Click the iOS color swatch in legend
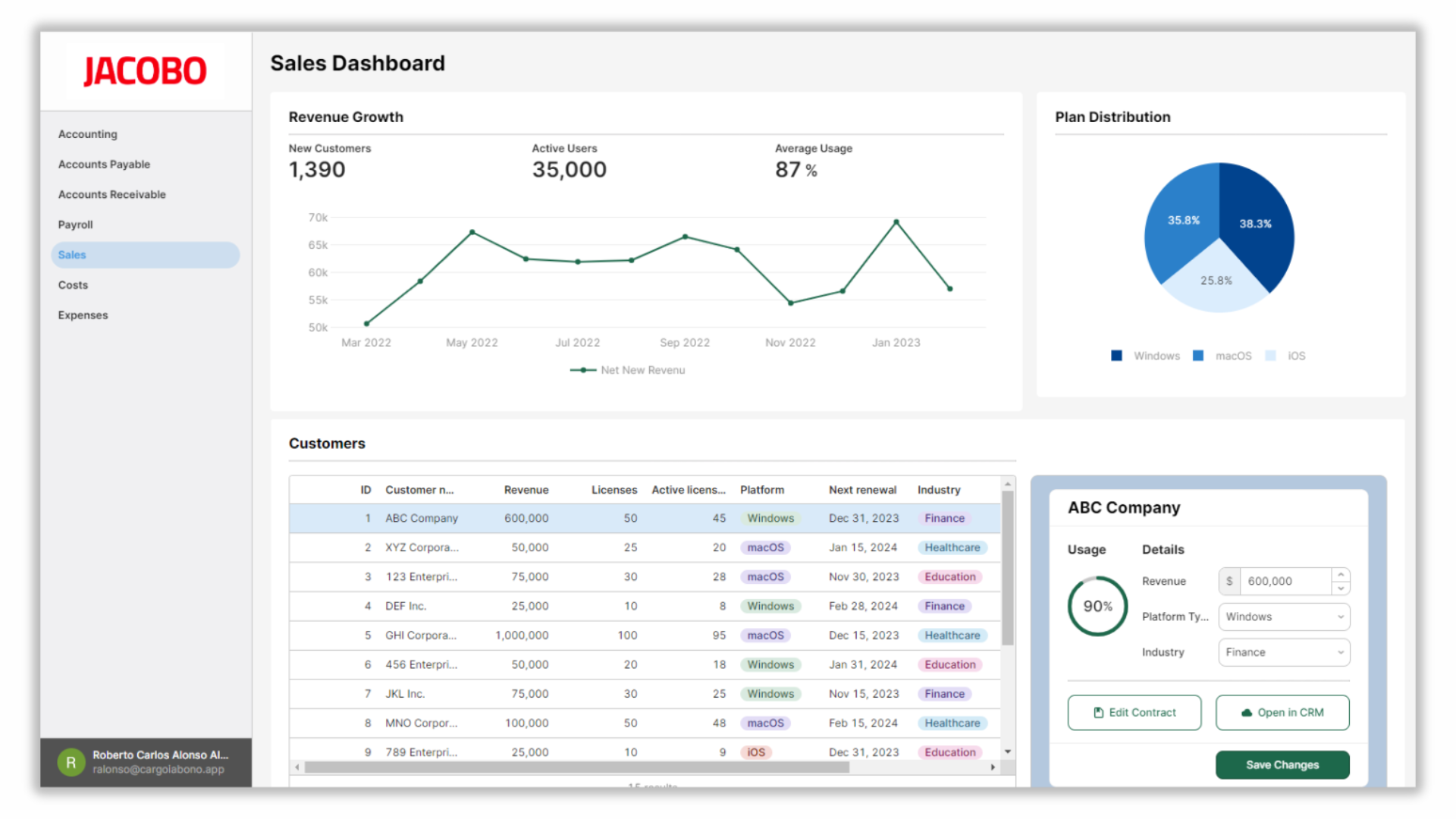The height and width of the screenshot is (819, 1456). point(1271,356)
